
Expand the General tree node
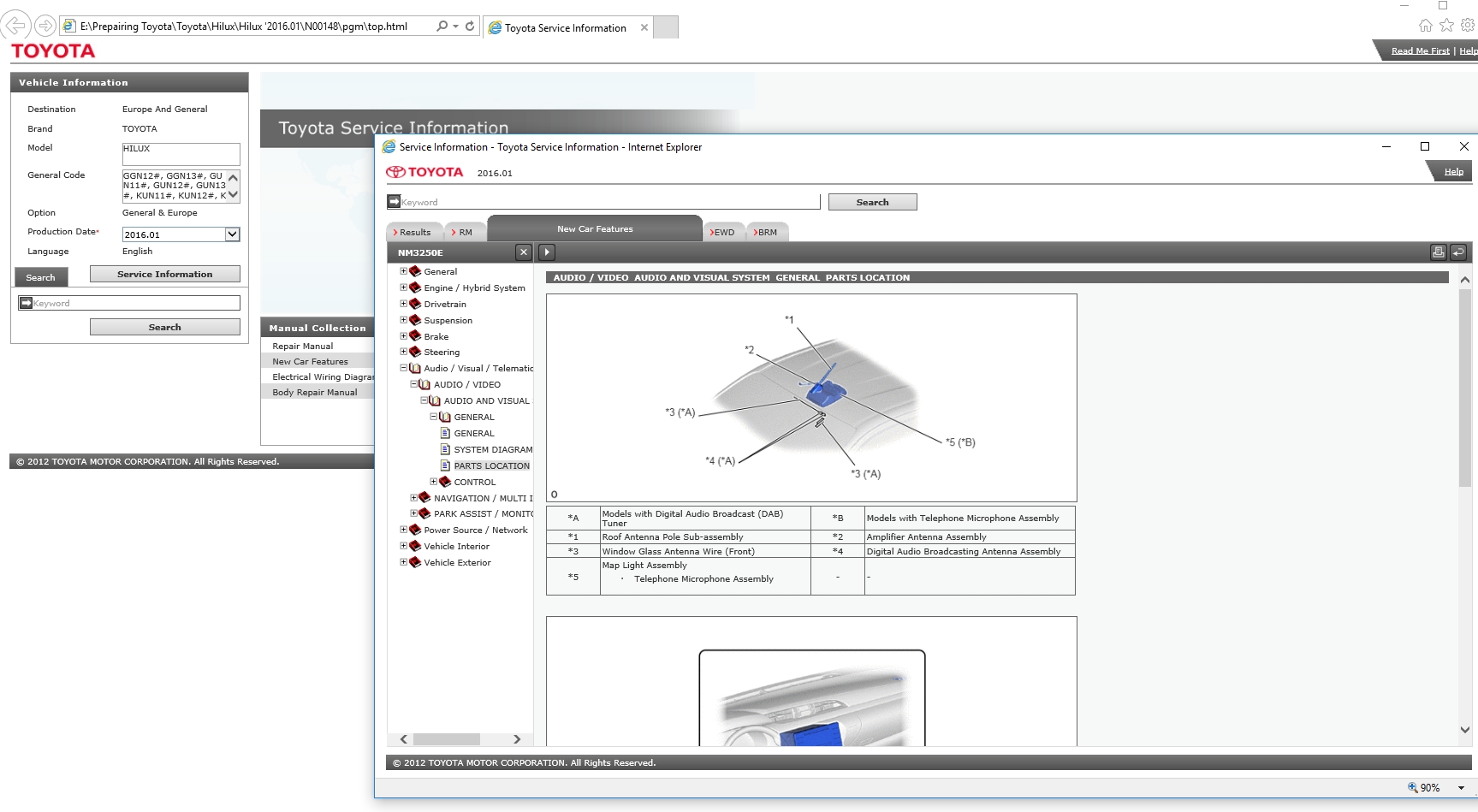click(x=404, y=271)
